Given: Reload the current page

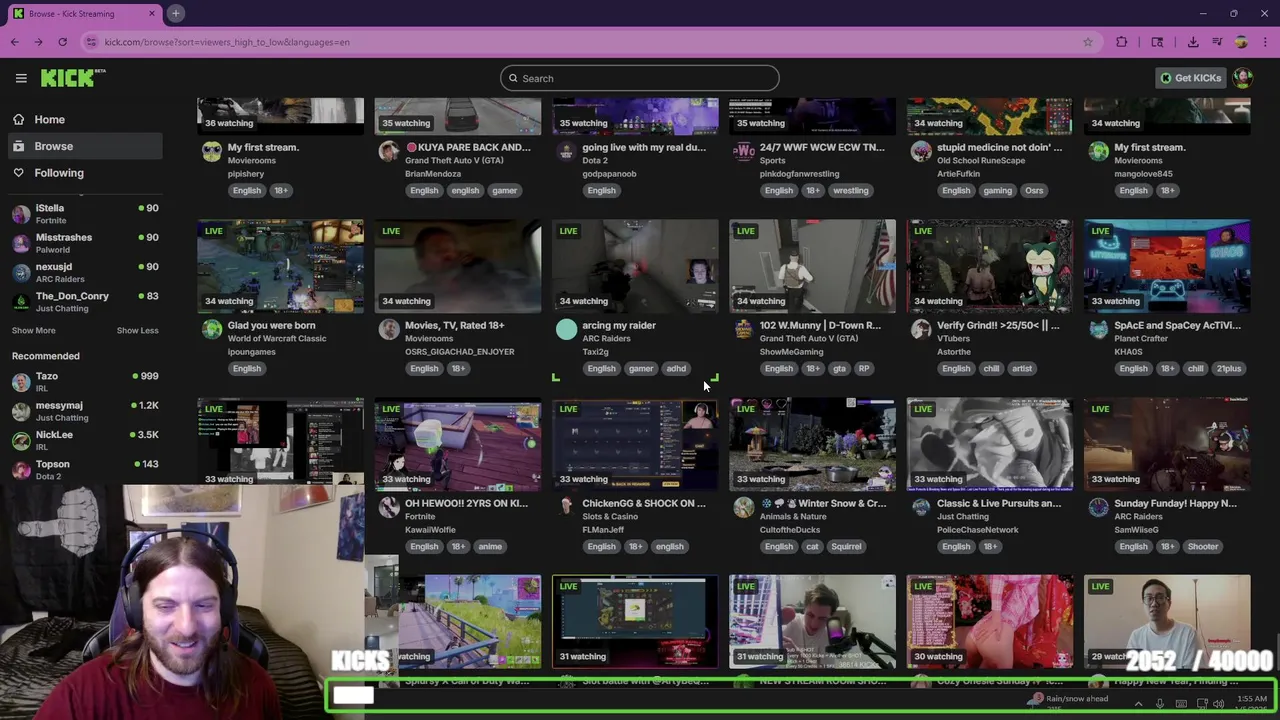Looking at the screenshot, I should coord(62,42).
